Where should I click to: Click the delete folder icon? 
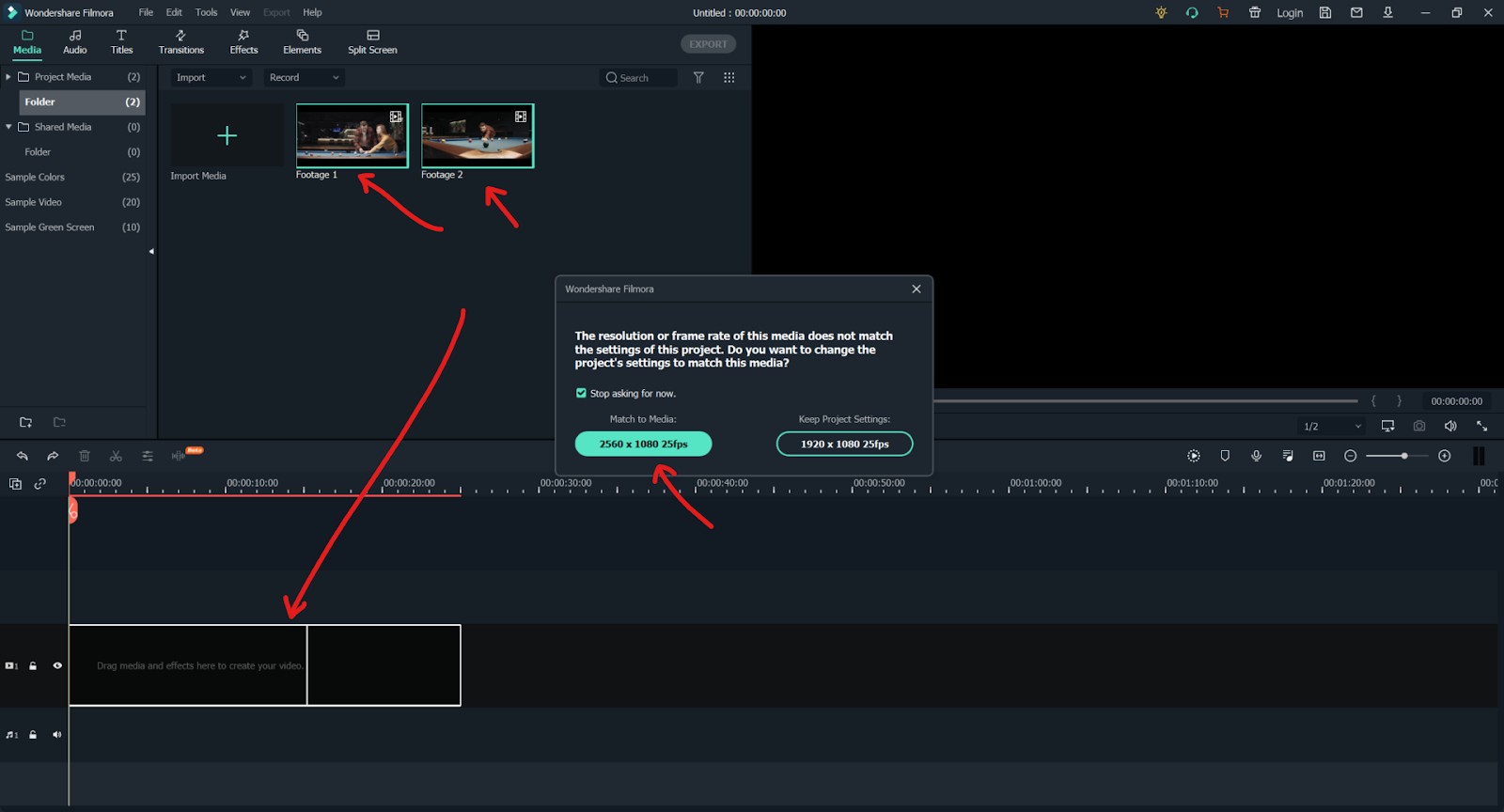click(x=59, y=423)
